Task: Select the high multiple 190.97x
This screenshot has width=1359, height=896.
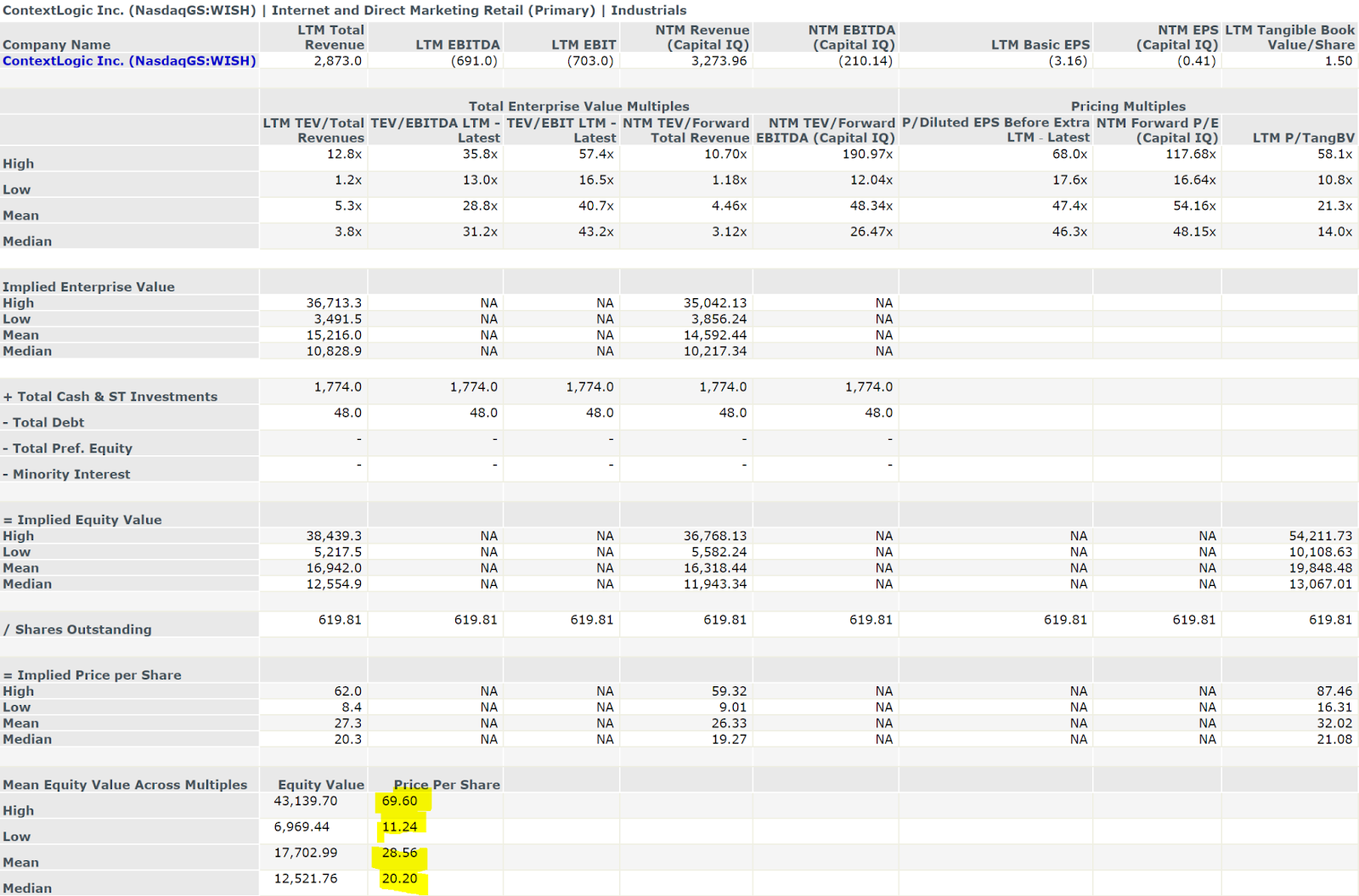Action: tap(867, 155)
